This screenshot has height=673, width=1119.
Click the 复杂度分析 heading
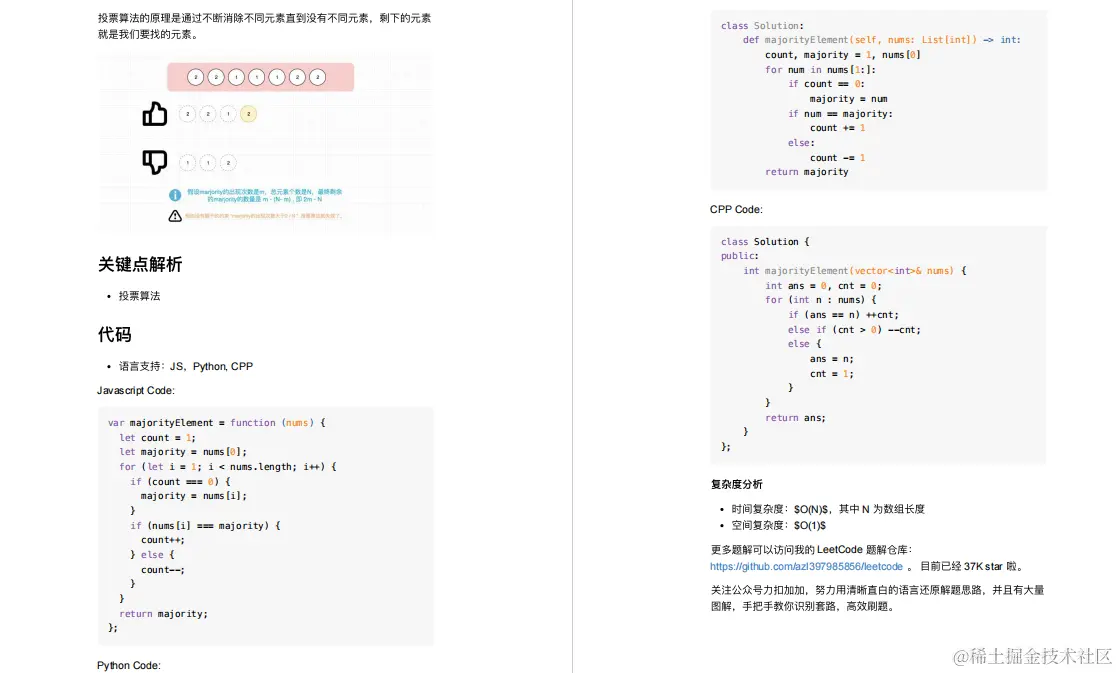pos(737,484)
